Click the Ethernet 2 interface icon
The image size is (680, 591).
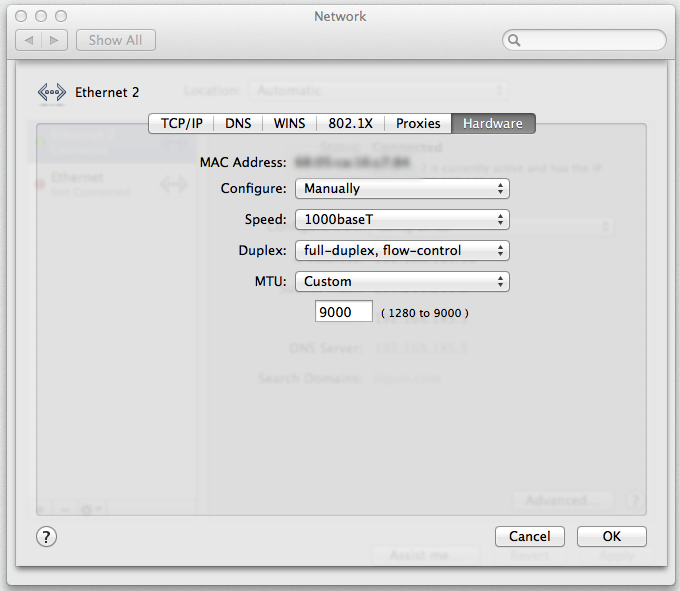pos(52,93)
